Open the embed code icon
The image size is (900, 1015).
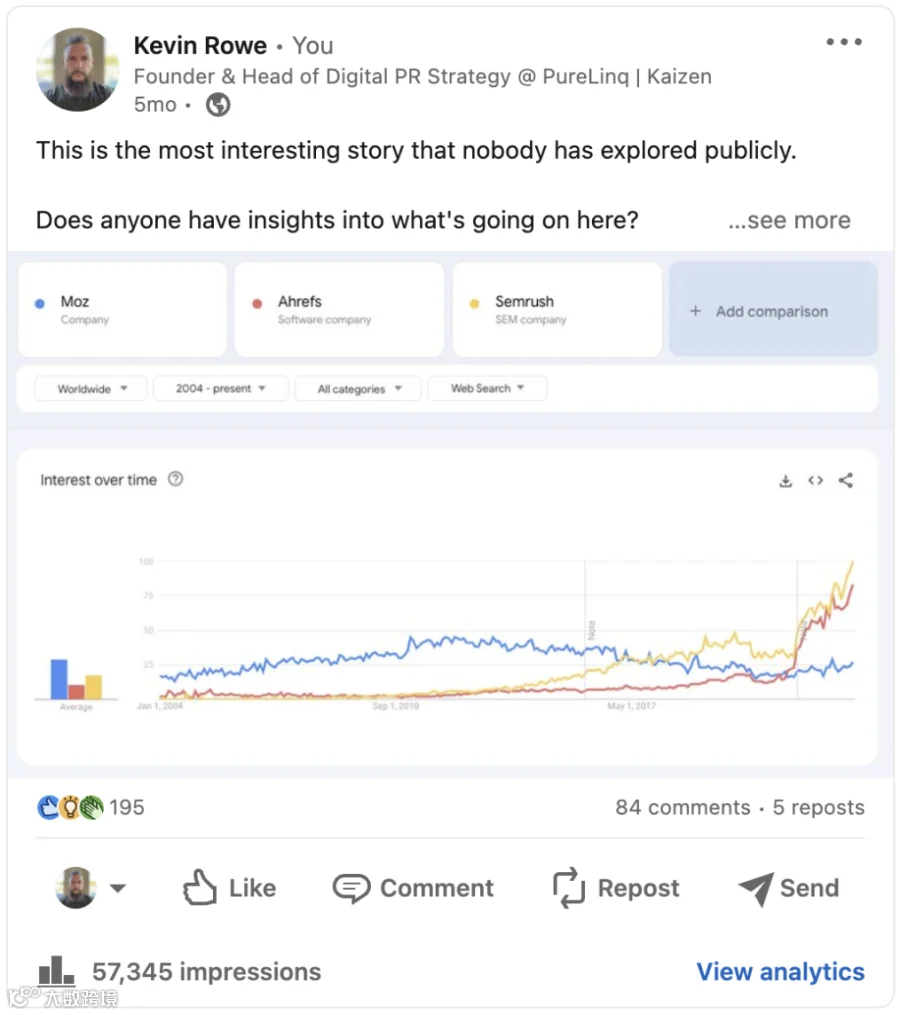coord(816,480)
